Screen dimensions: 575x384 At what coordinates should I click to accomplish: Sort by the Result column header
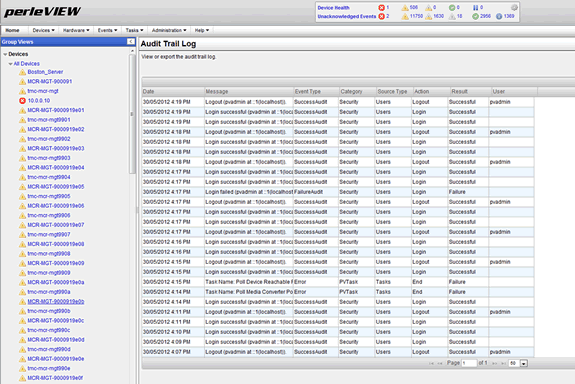coord(471,92)
